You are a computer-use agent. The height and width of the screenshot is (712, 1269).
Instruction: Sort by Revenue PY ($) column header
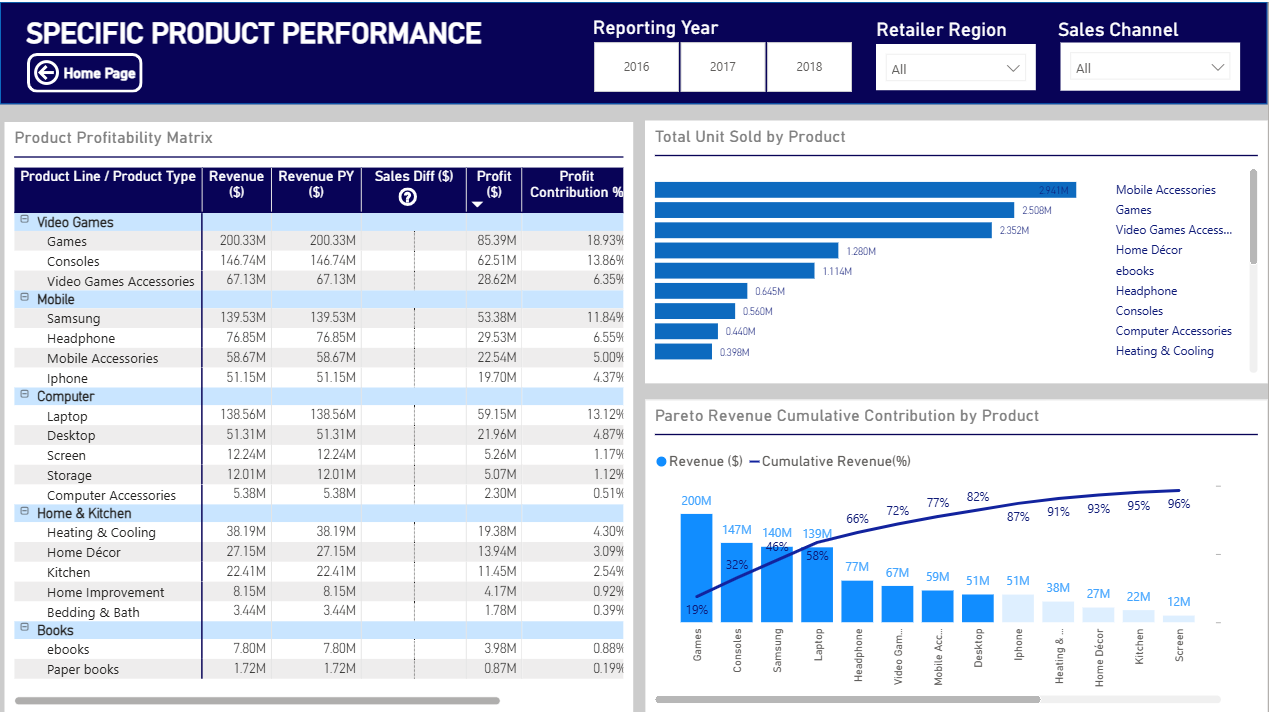pos(316,184)
